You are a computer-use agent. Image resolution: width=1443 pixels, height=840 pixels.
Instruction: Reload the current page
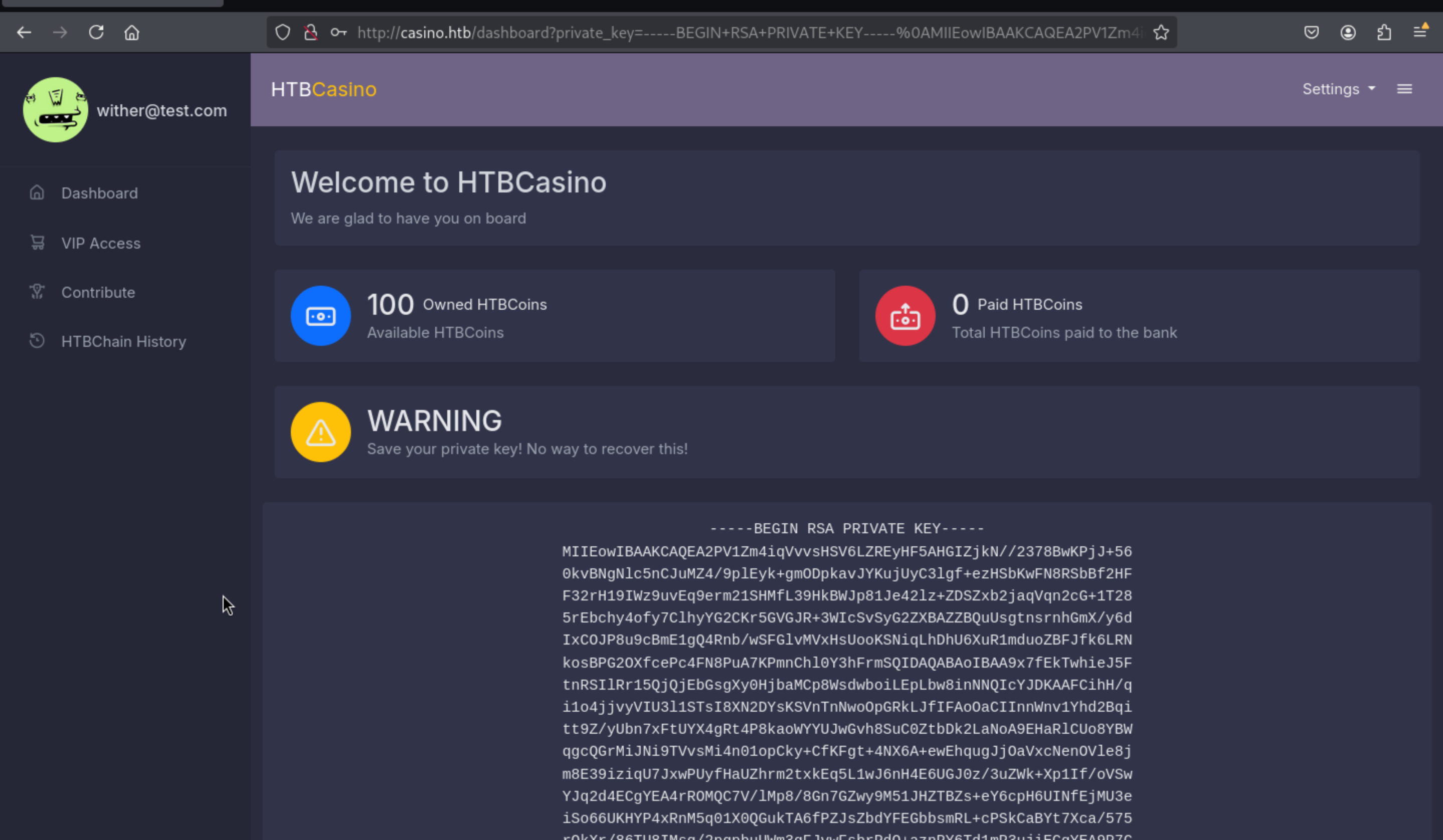click(96, 33)
